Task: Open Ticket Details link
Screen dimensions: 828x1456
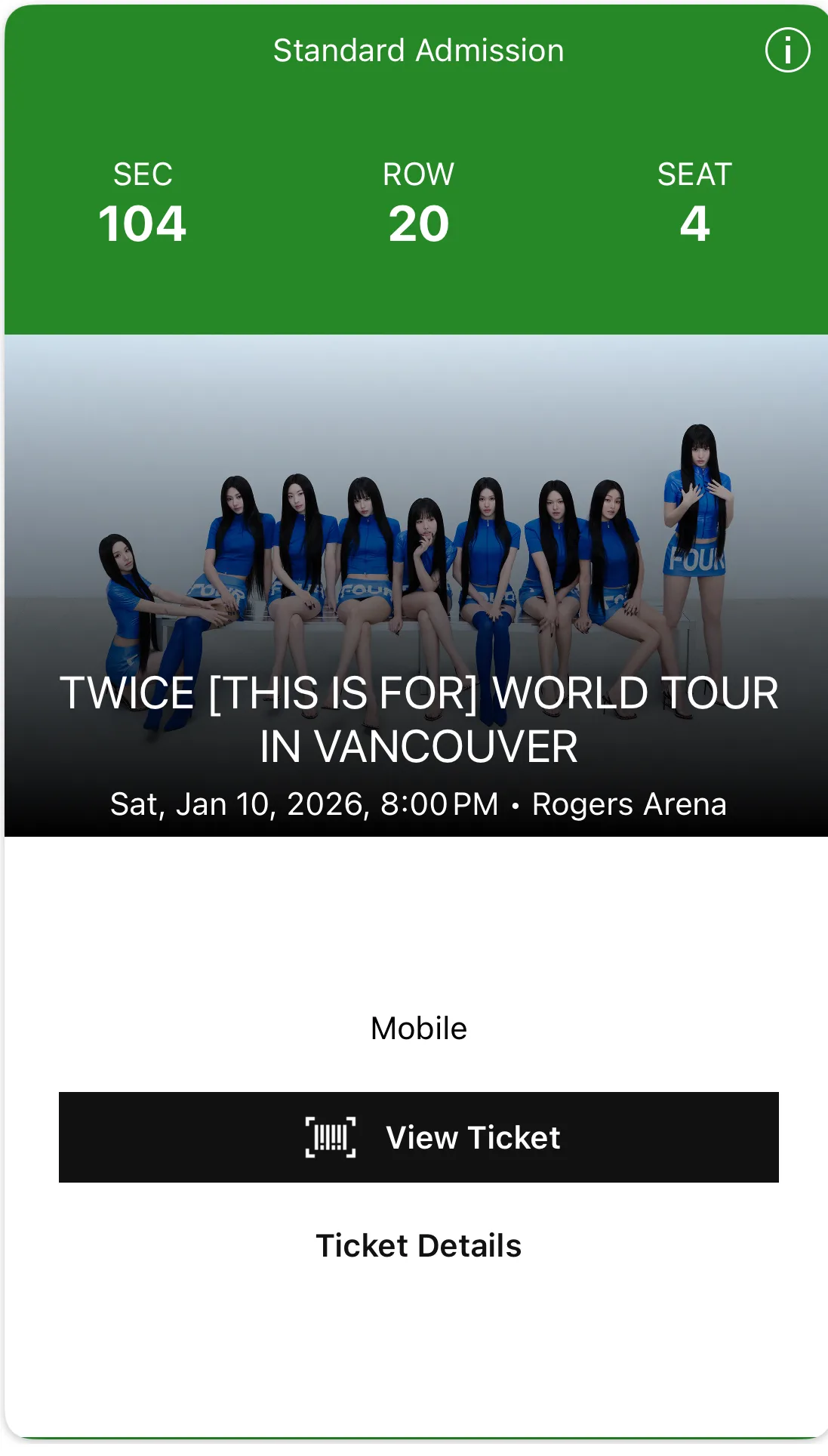Action: [x=419, y=1246]
